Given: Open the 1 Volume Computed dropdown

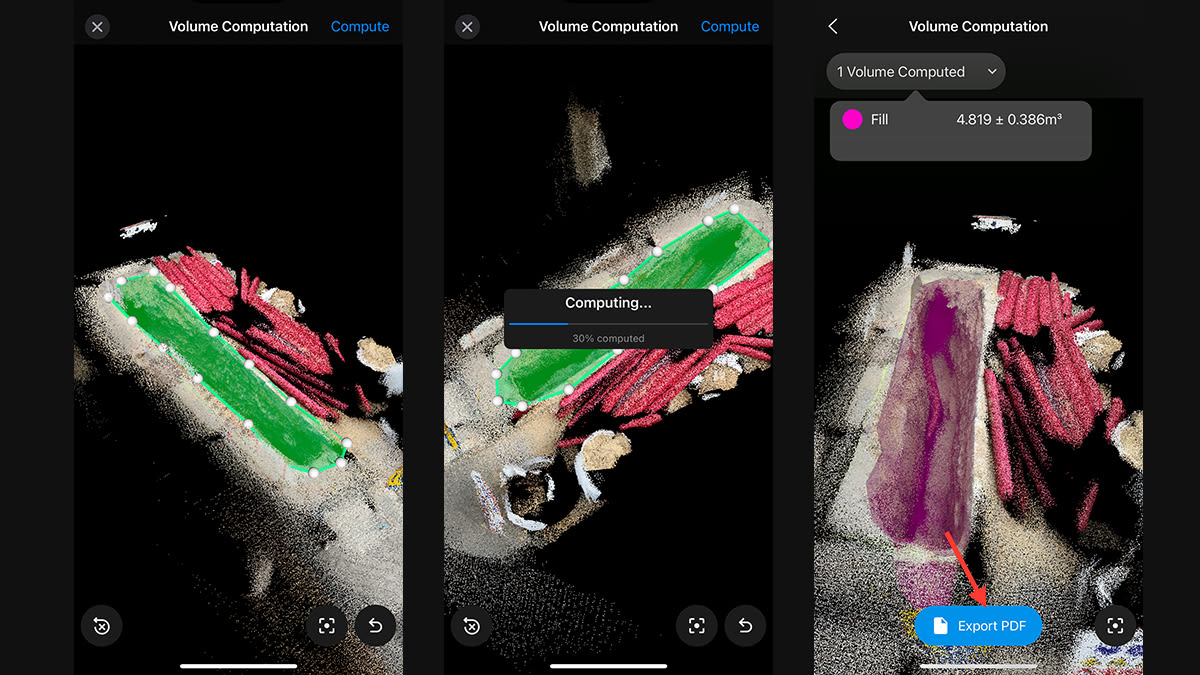Looking at the screenshot, I should click(915, 71).
